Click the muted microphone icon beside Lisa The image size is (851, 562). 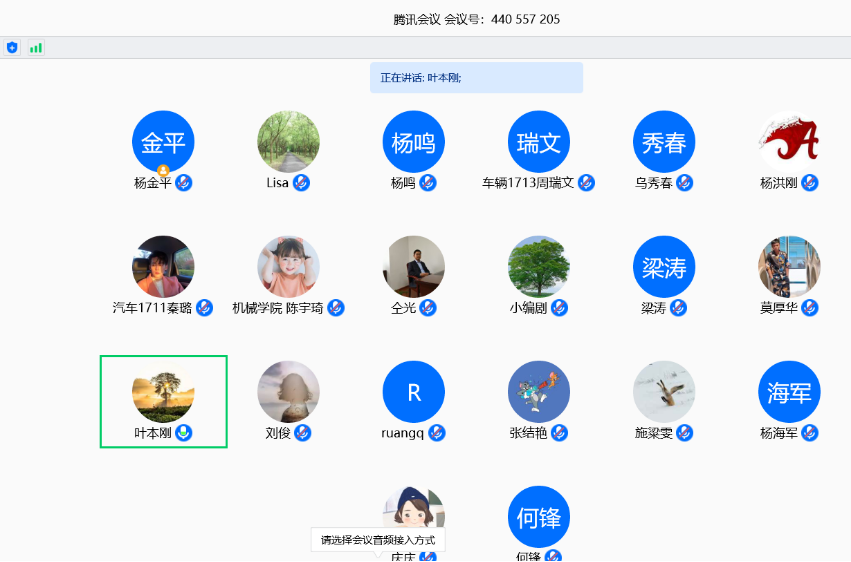[301, 183]
